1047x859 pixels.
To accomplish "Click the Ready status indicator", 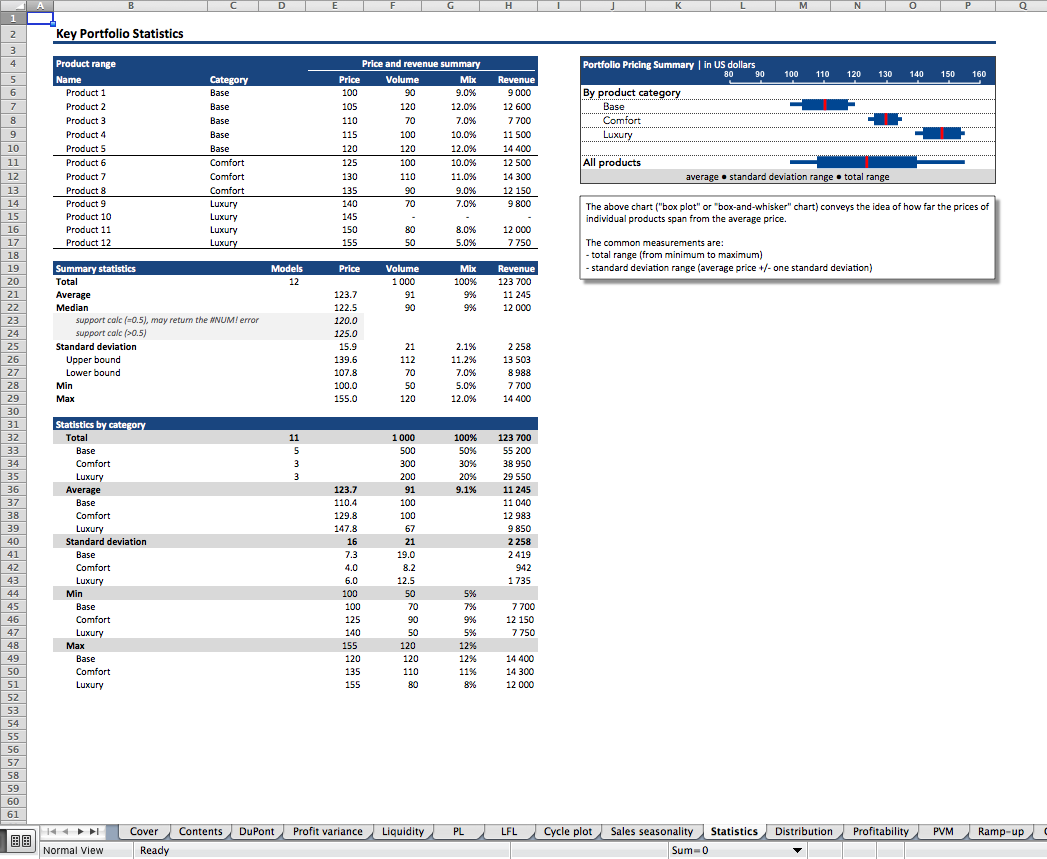I will click(x=154, y=850).
